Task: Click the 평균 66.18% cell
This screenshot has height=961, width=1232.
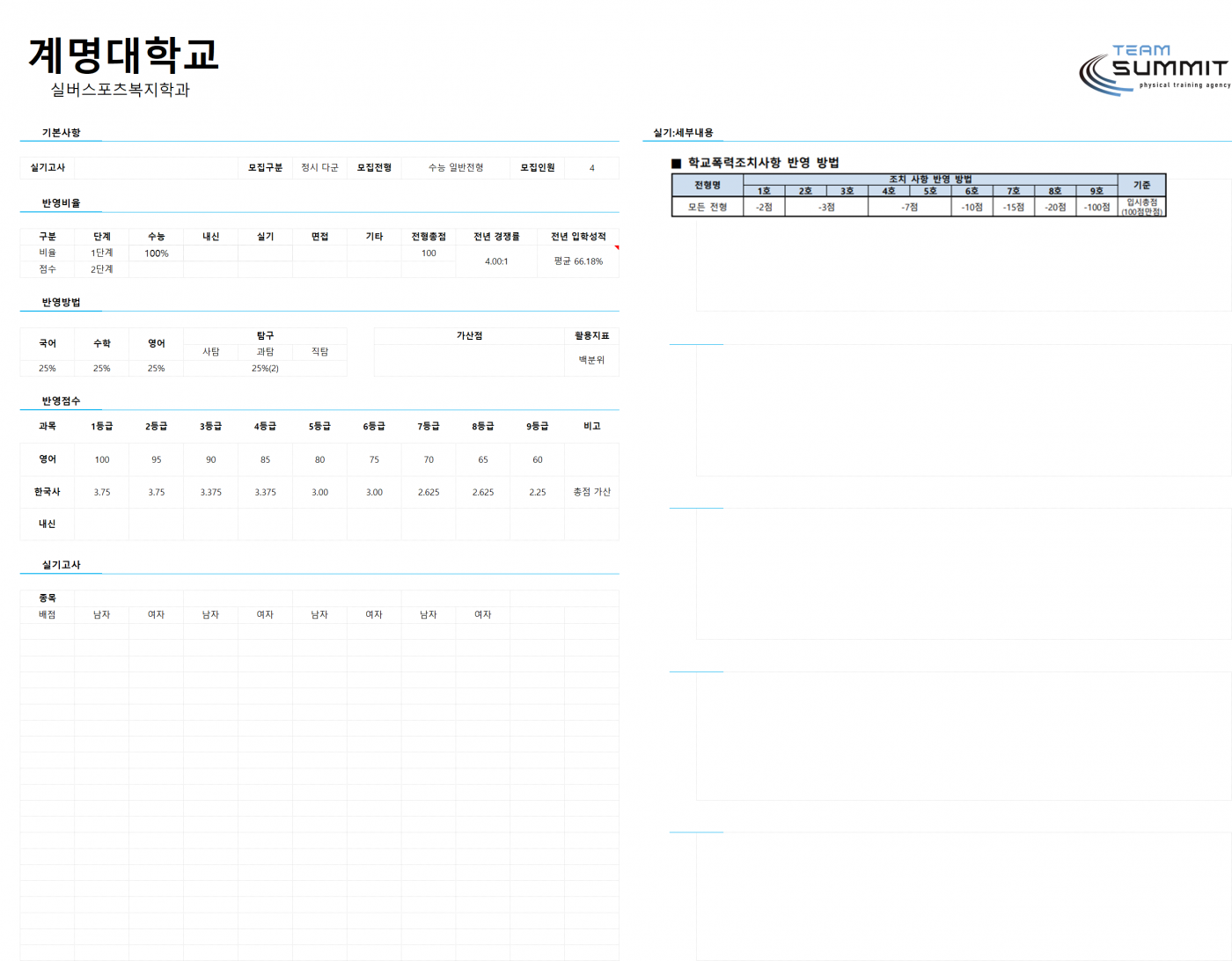Action: (x=578, y=261)
